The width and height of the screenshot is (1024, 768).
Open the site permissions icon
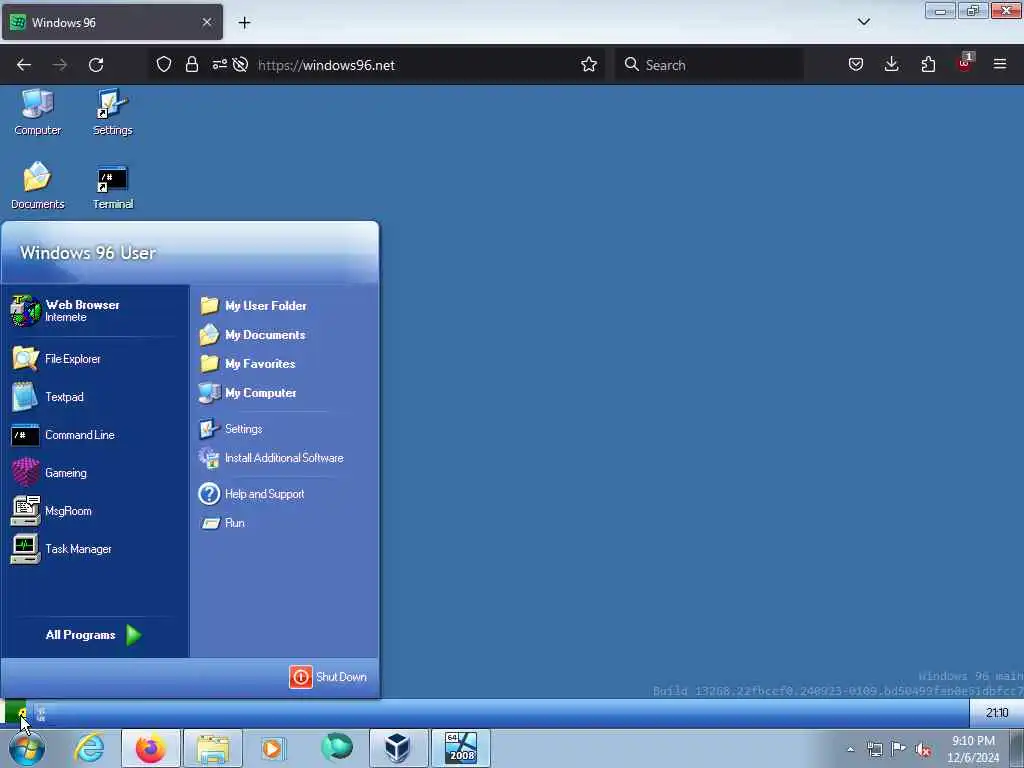click(x=219, y=65)
